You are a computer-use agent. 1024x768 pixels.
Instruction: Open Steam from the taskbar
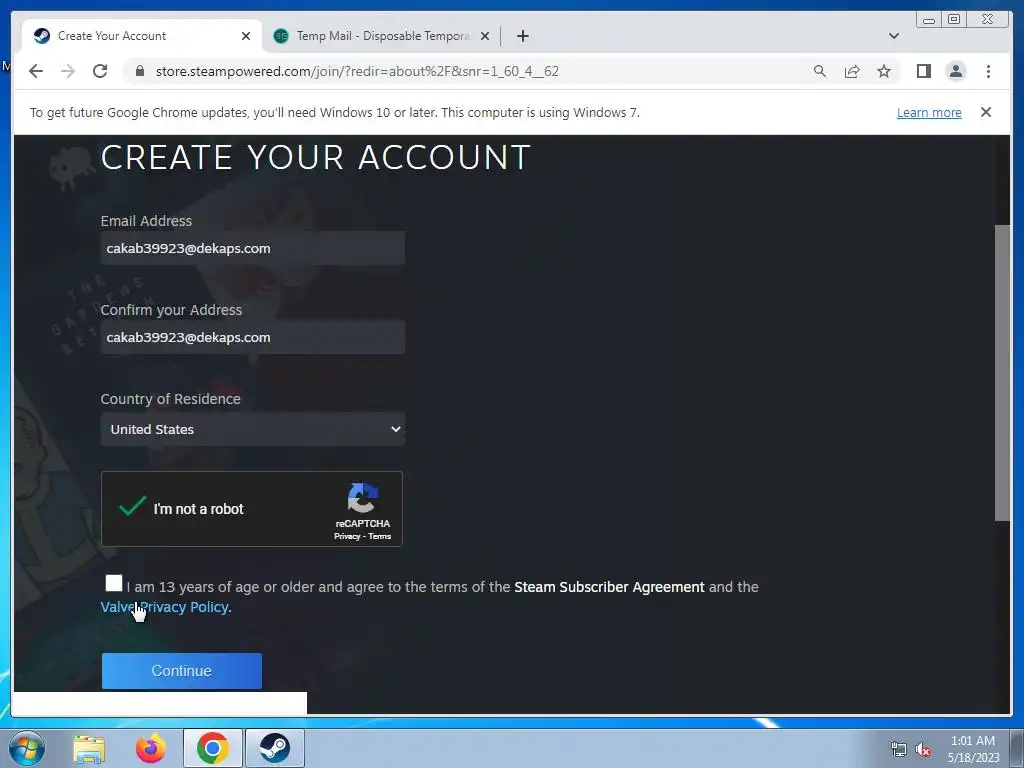275,748
